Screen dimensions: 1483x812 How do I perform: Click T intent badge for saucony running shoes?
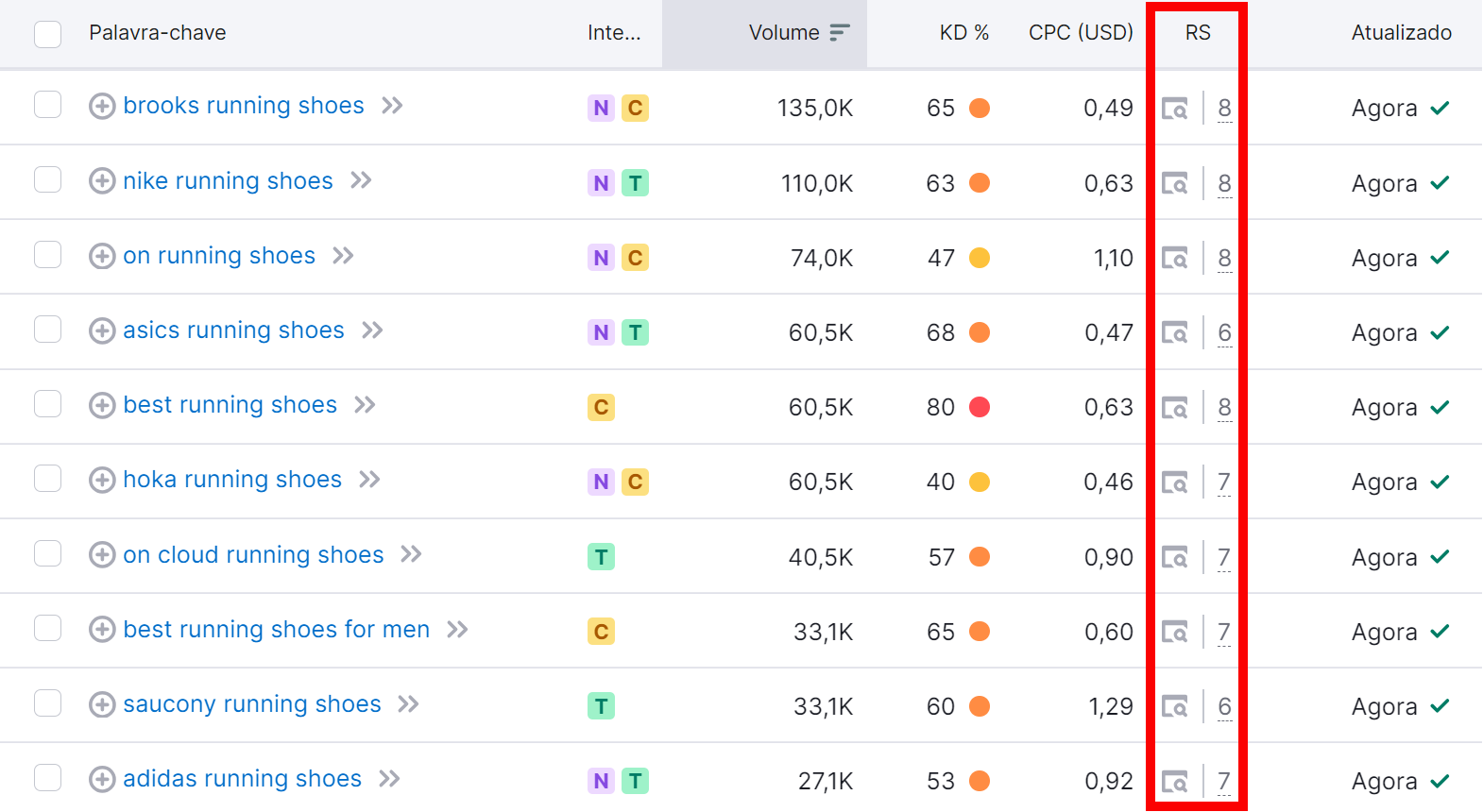pos(601,706)
